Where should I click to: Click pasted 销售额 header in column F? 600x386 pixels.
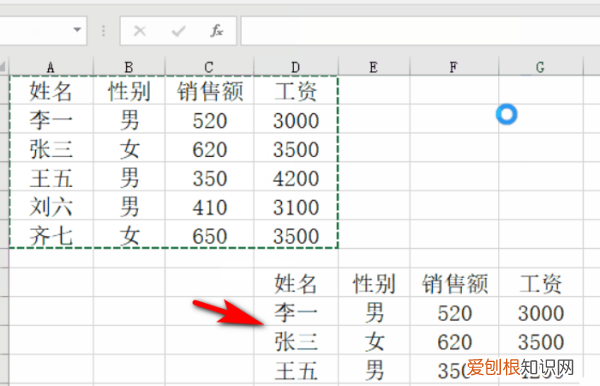[x=454, y=282]
